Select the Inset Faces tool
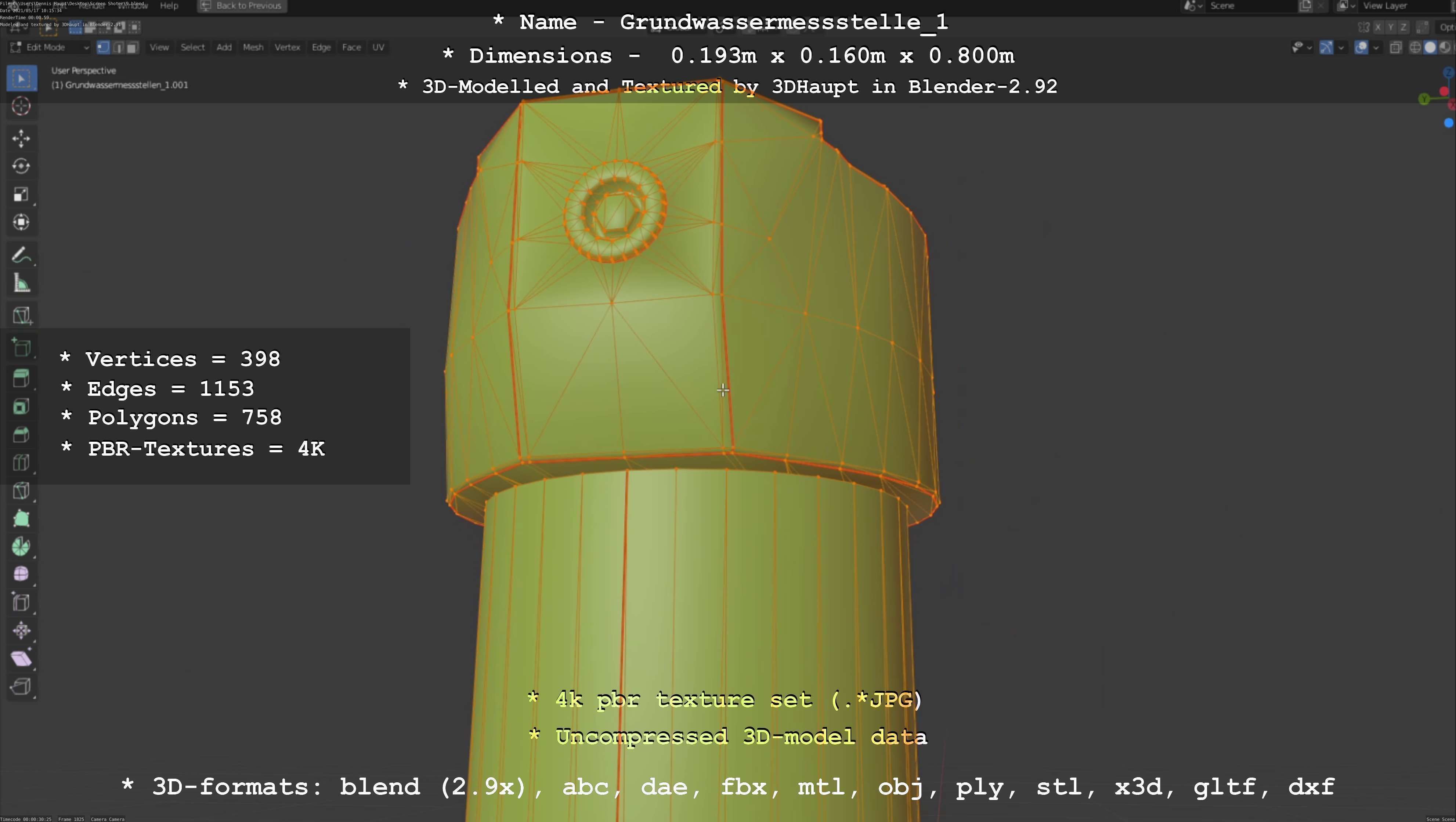 coord(21,407)
